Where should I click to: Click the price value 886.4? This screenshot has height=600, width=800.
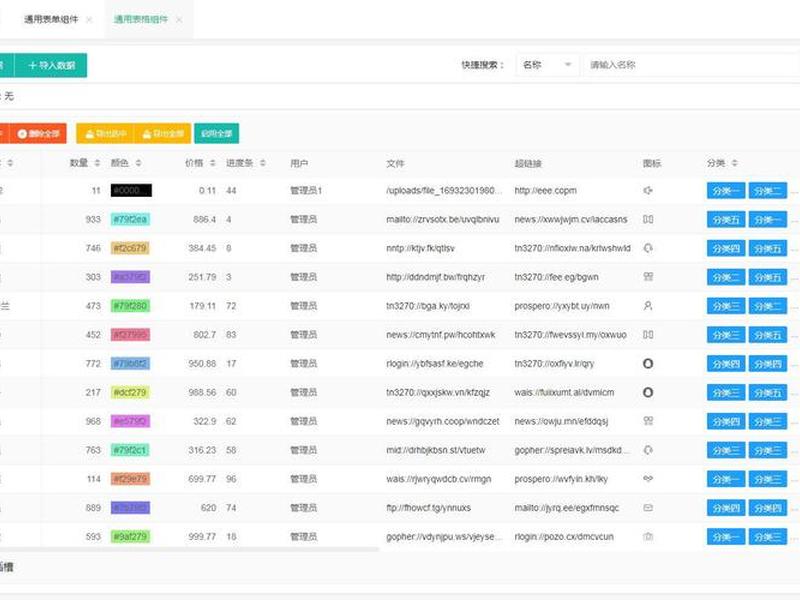click(x=205, y=219)
